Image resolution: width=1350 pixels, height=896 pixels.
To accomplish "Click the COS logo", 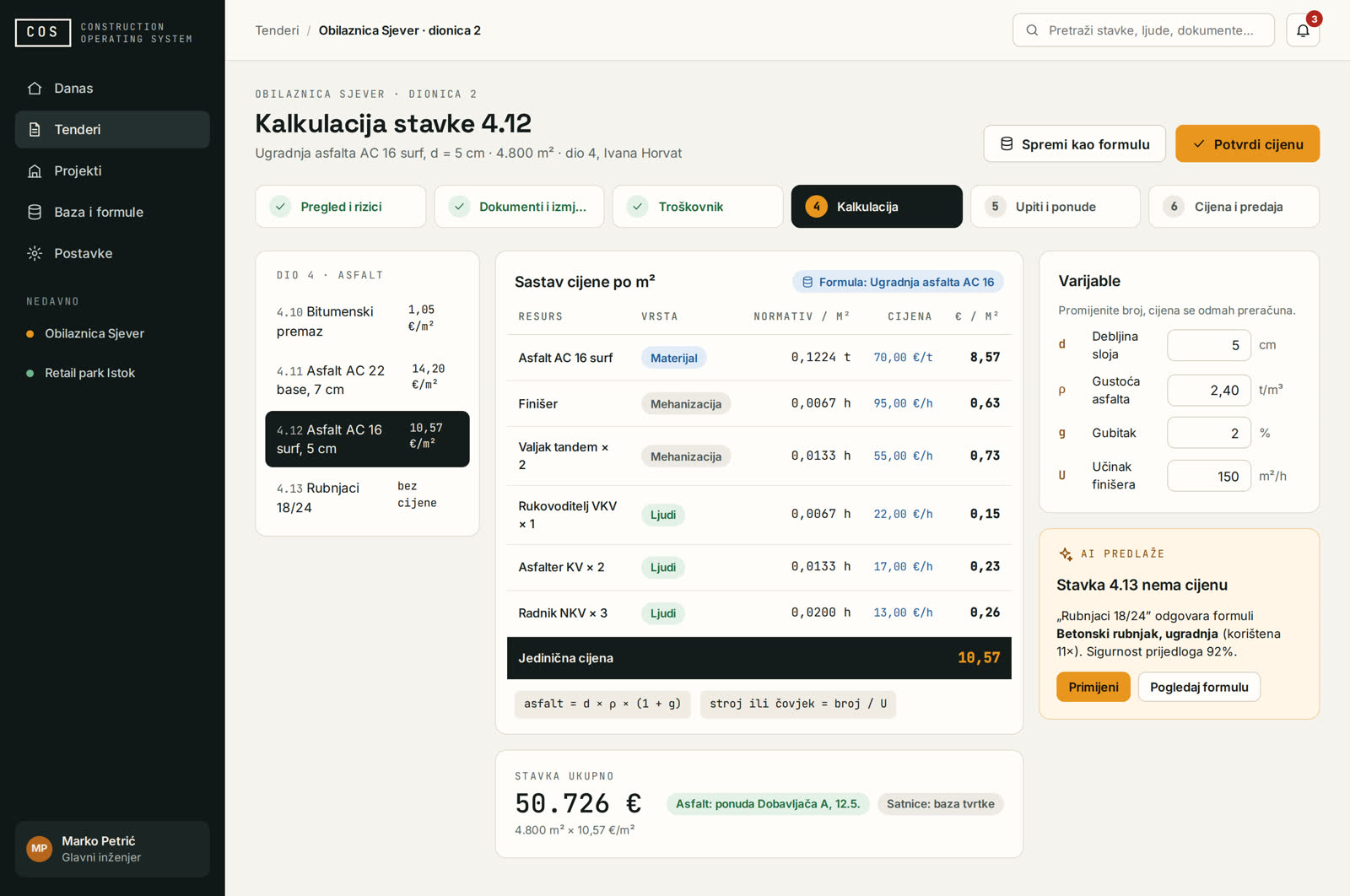I will point(43,32).
